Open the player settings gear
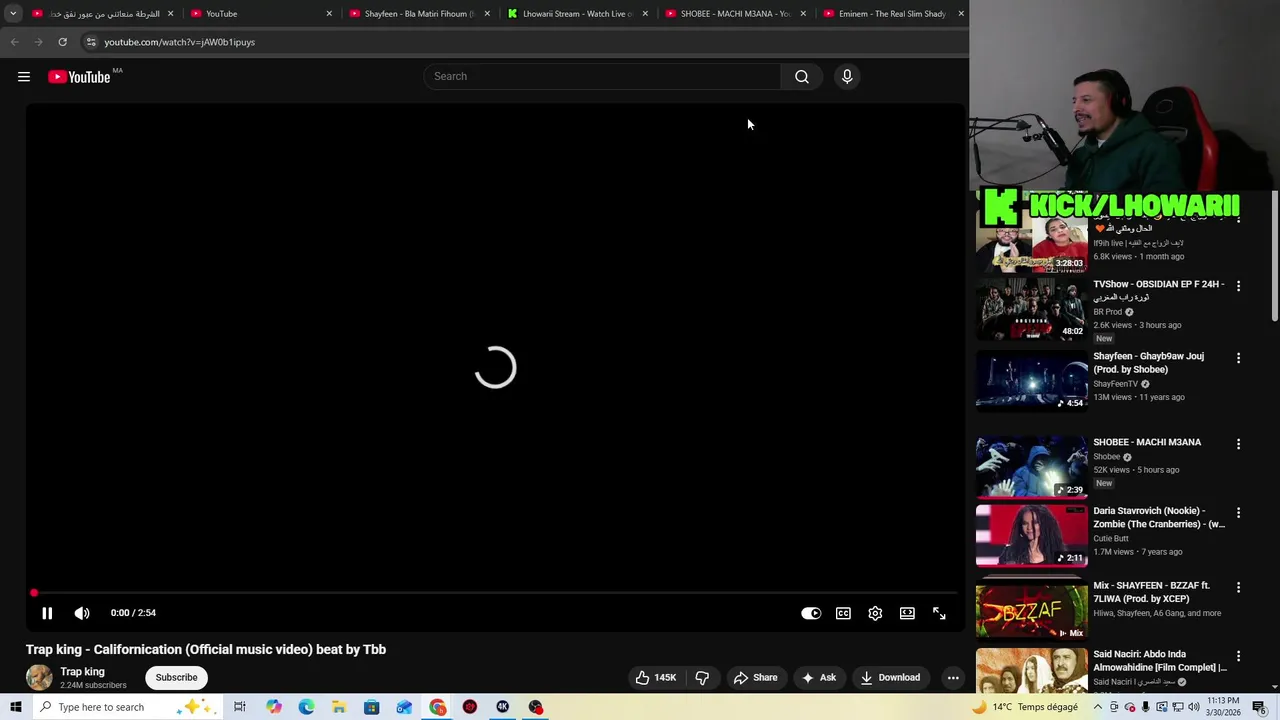 875,613
